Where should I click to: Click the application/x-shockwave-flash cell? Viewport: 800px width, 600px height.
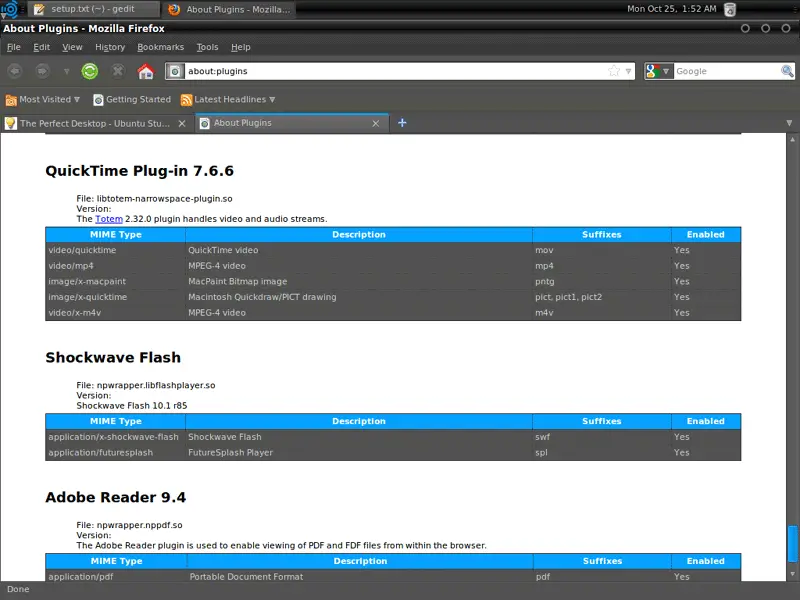click(115, 437)
